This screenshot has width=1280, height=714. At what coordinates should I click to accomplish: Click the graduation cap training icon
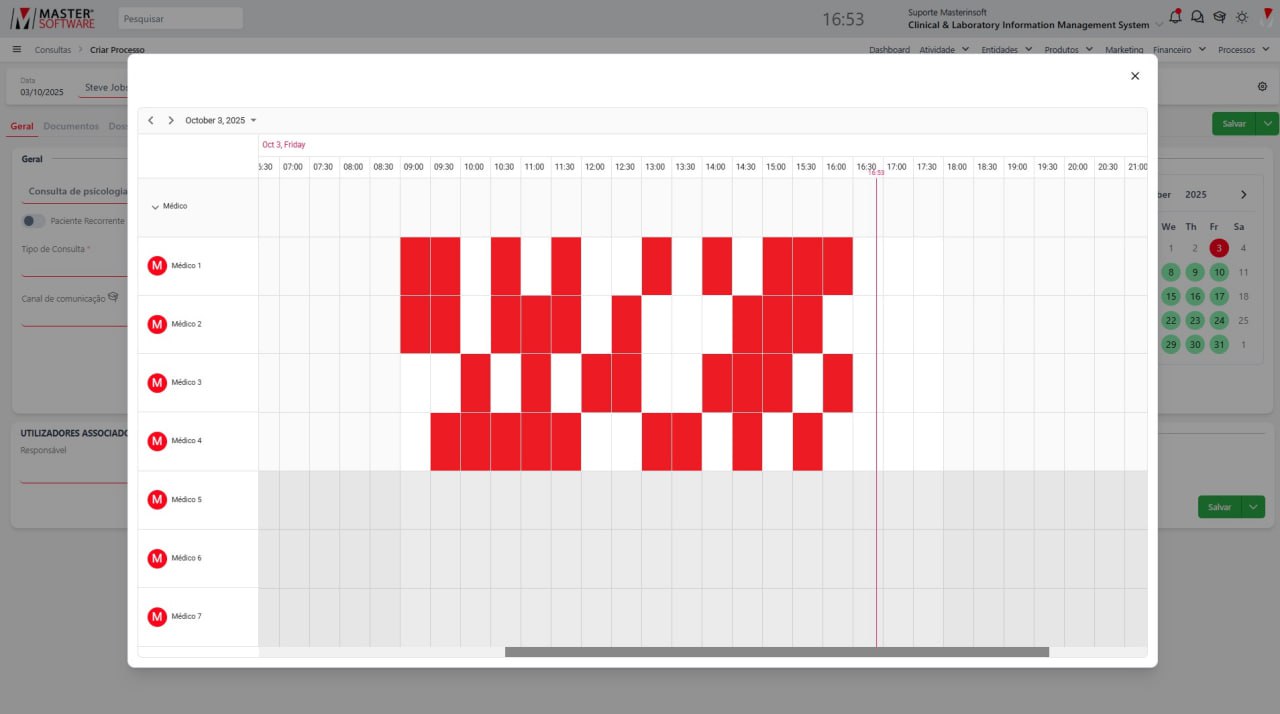(x=1219, y=17)
